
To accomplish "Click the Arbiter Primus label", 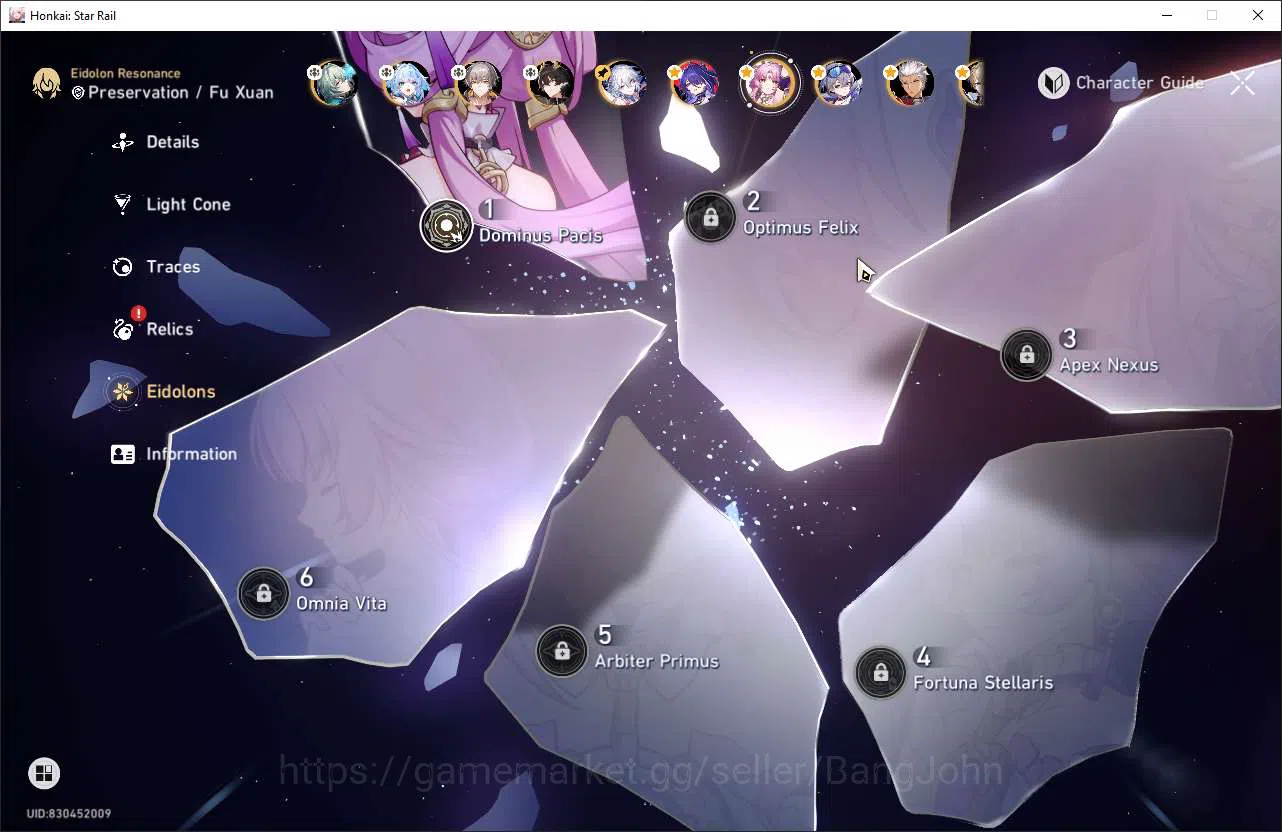I will tap(657, 661).
